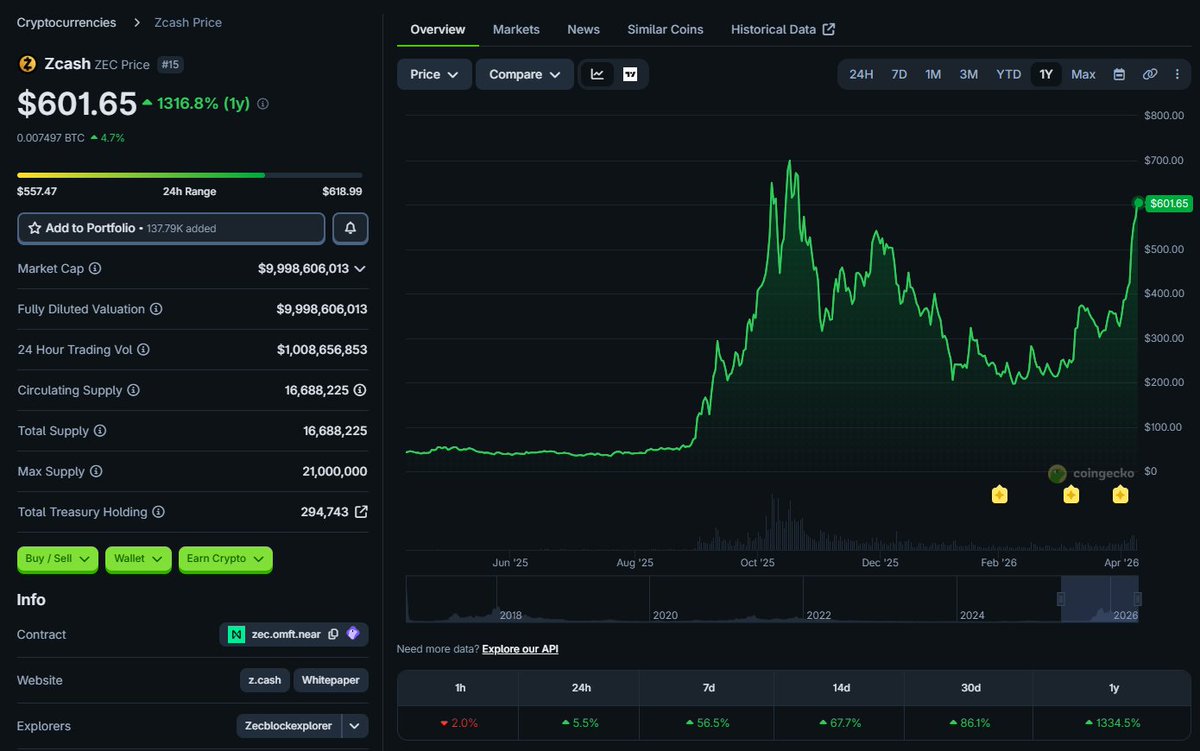Open the Historical Data tab
Image resolution: width=1200 pixels, height=751 pixels.
click(x=783, y=29)
